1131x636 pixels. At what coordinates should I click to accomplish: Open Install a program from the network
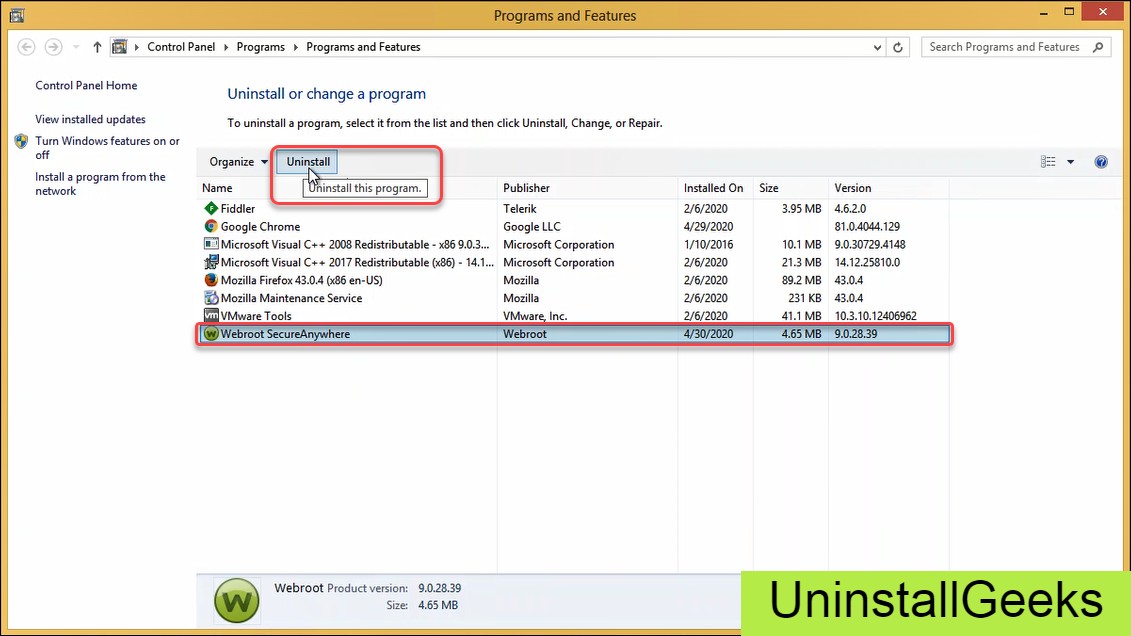pyautogui.click(x=100, y=184)
